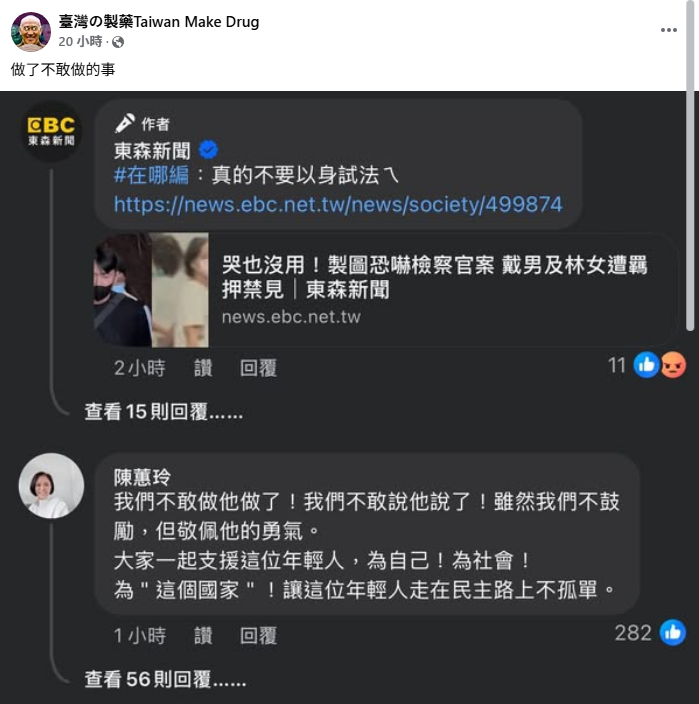Expand 查看 56 則回覆 replies

coord(165,679)
